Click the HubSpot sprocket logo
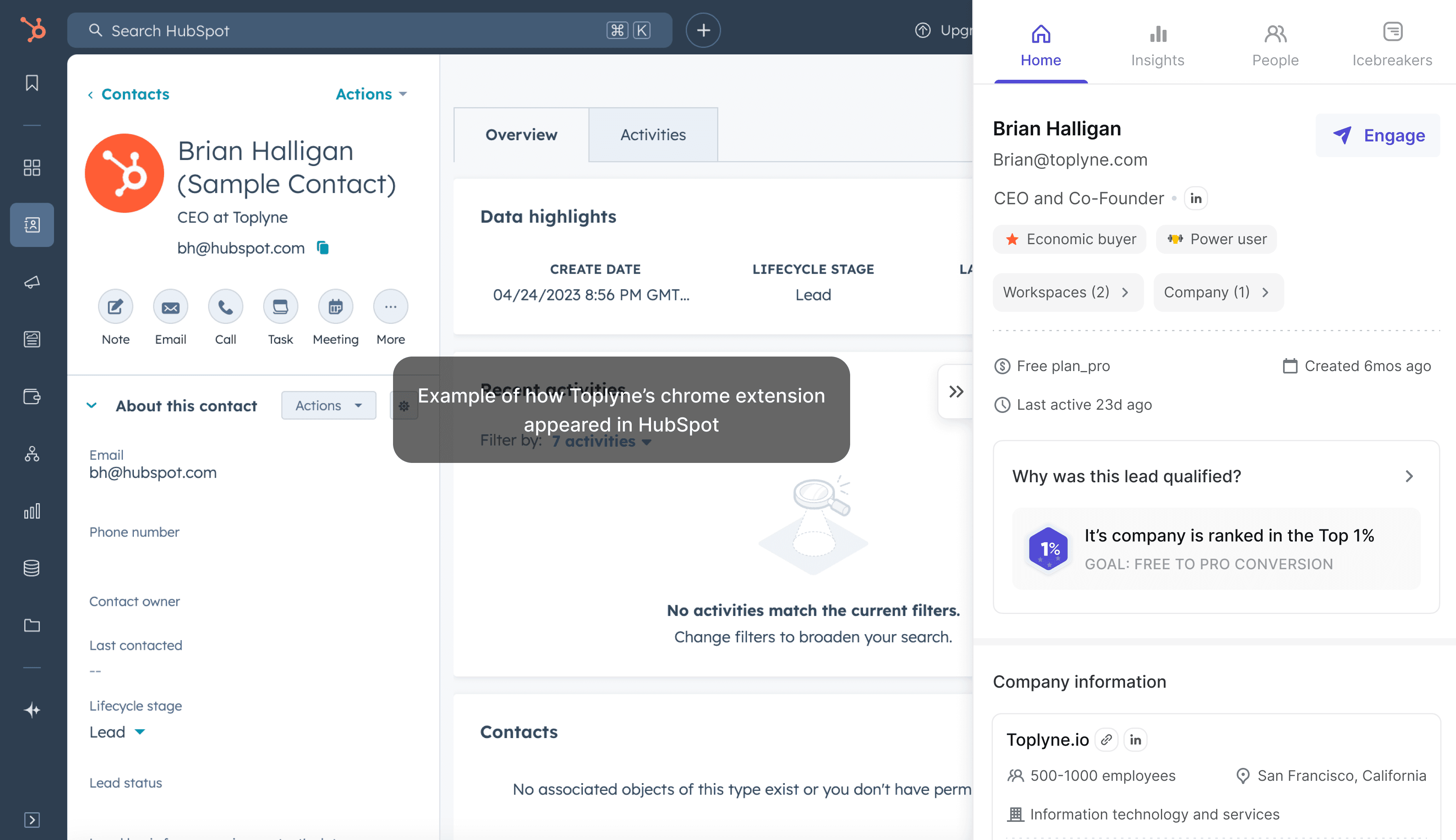 (x=32, y=30)
